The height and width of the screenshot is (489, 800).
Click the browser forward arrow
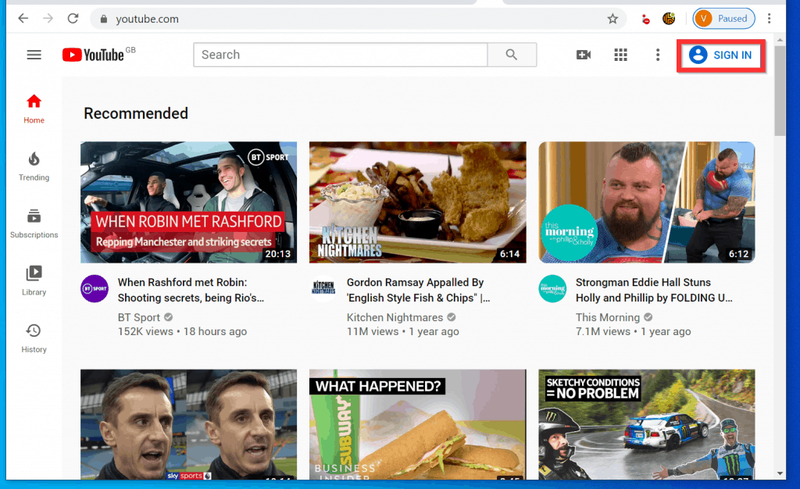(48, 19)
